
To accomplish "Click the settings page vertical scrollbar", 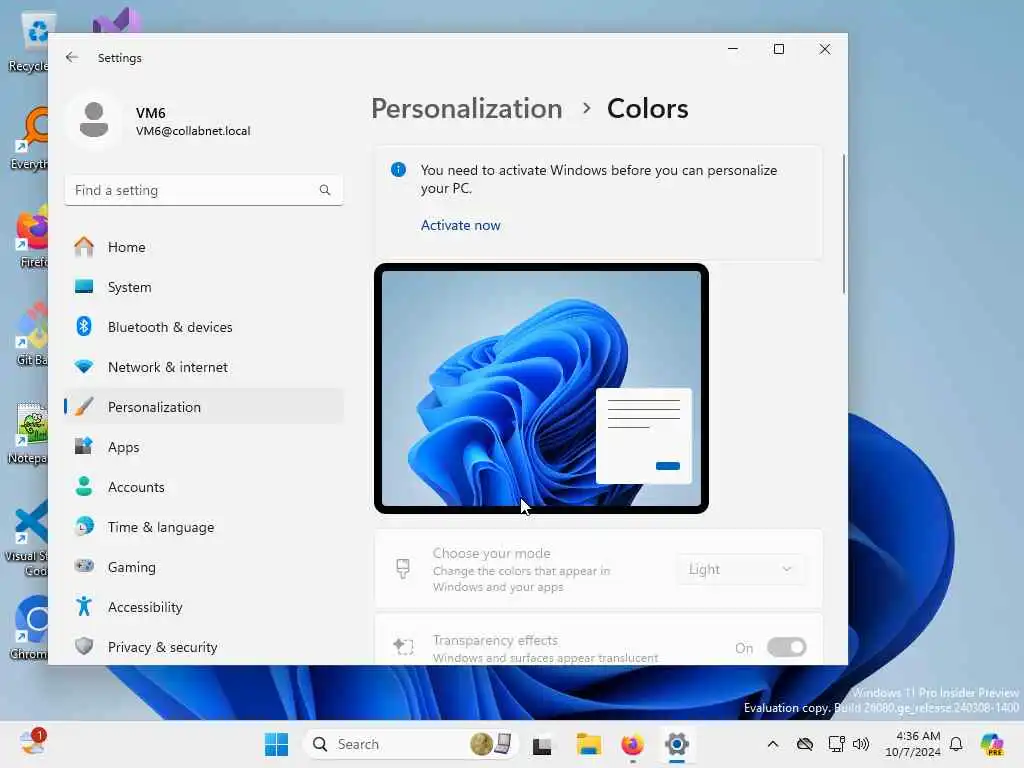I will [844, 223].
